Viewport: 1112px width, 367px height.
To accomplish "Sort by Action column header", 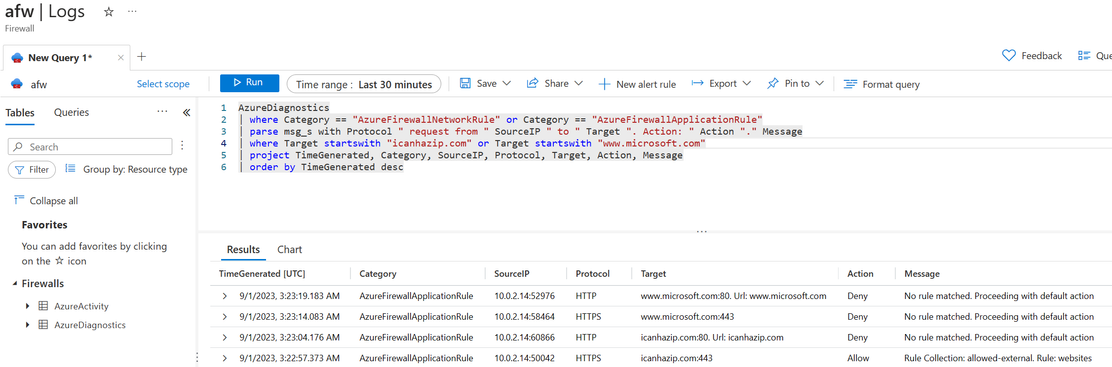I will tap(860, 273).
